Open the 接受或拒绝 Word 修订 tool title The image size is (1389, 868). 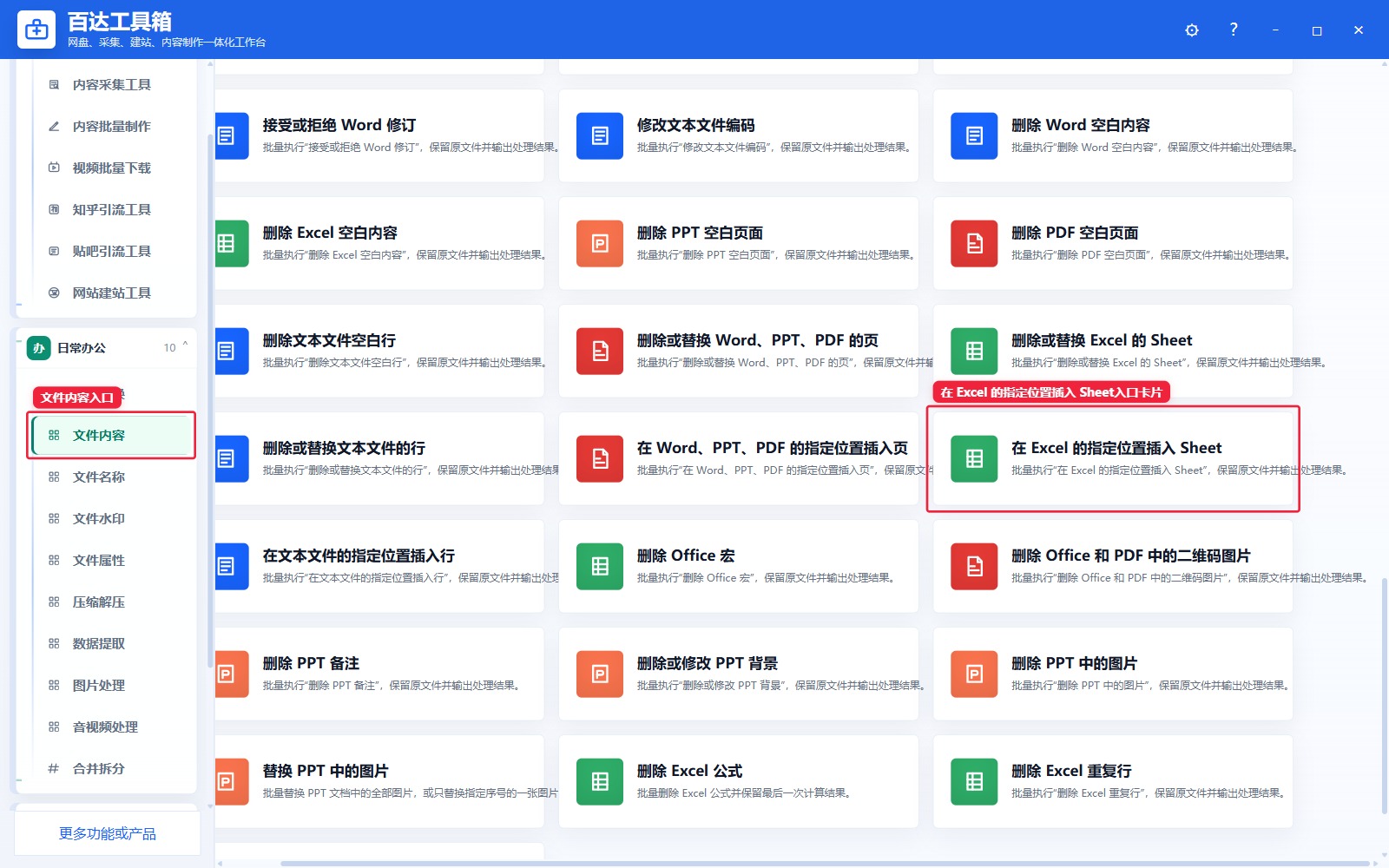pos(339,125)
